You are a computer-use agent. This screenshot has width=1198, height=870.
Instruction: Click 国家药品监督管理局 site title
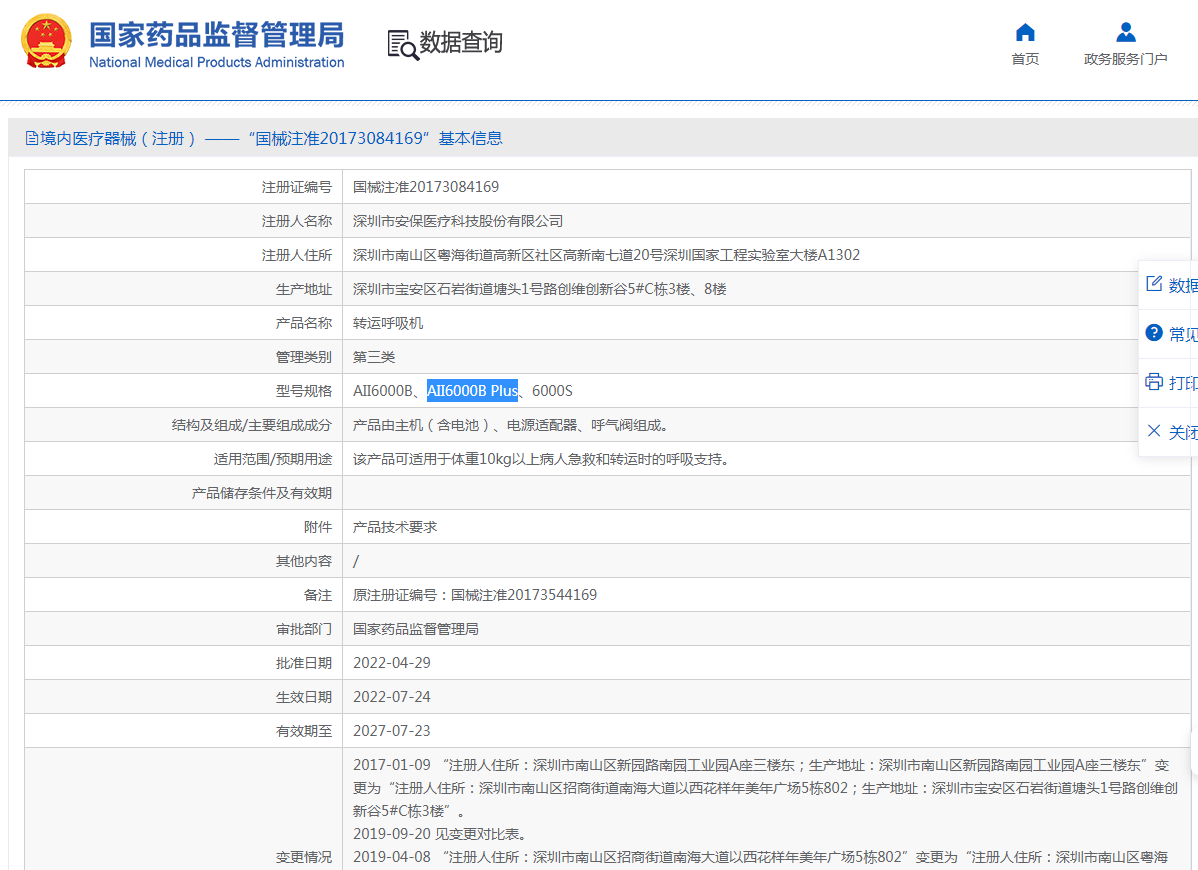(x=217, y=35)
